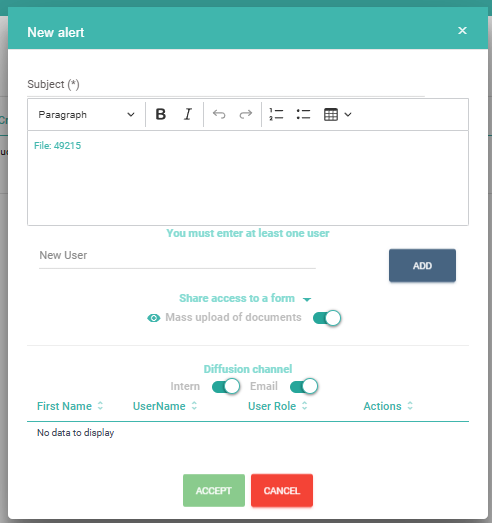Turn off the Email diffusion channel

coord(304,386)
